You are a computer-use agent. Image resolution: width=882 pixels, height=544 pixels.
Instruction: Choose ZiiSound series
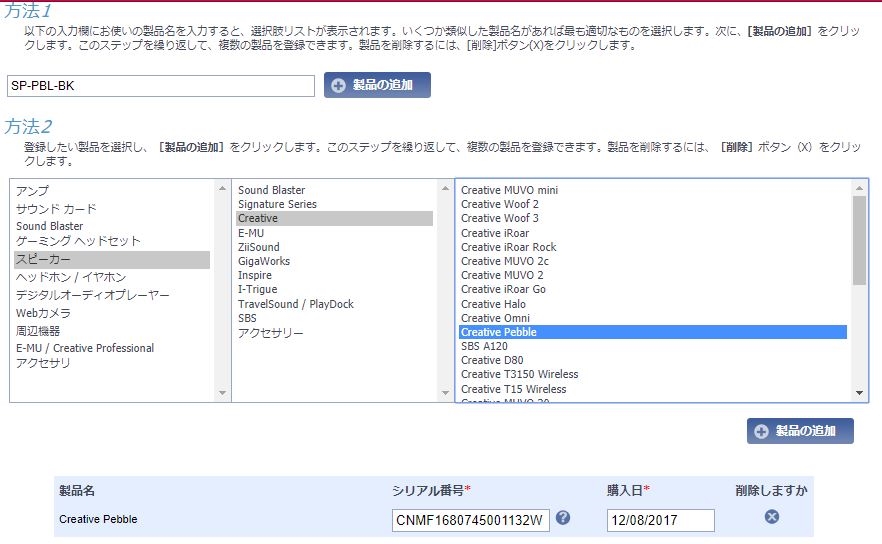(259, 247)
